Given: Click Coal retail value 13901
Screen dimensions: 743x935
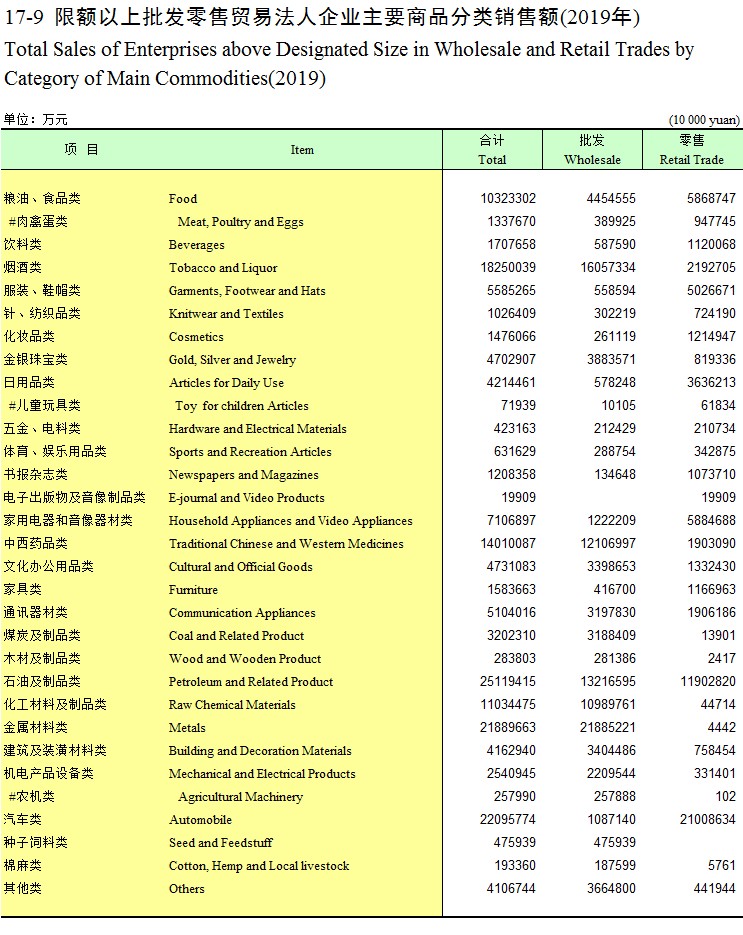Looking at the screenshot, I should point(719,636).
